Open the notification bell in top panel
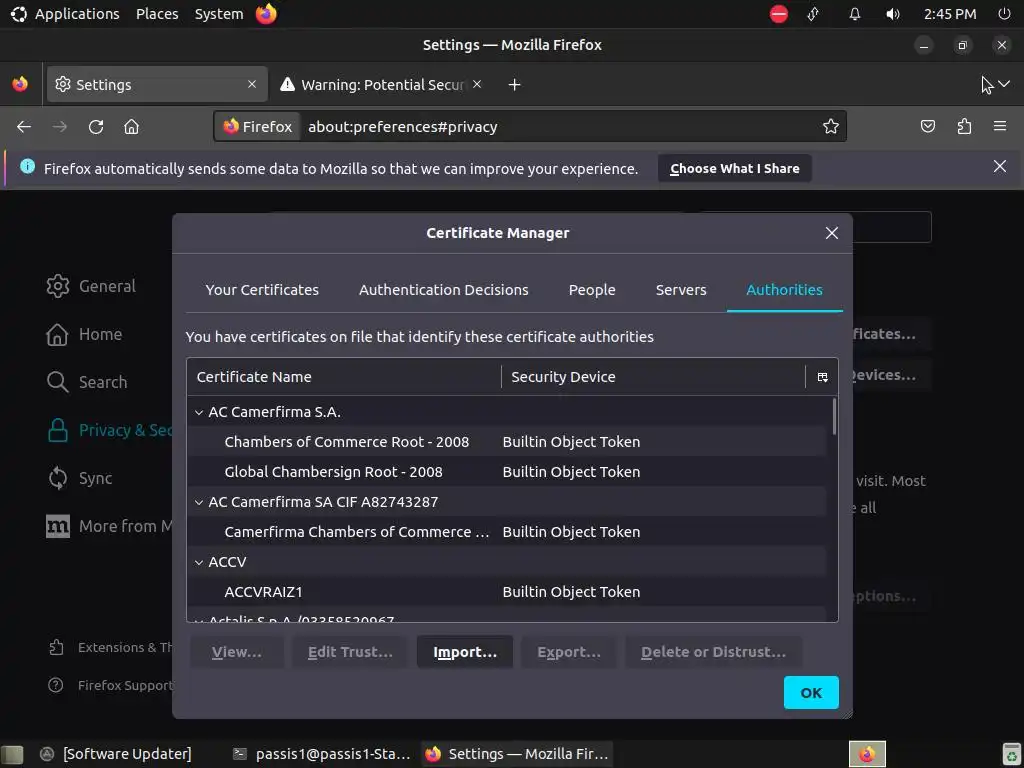This screenshot has height=768, width=1024. click(x=854, y=14)
